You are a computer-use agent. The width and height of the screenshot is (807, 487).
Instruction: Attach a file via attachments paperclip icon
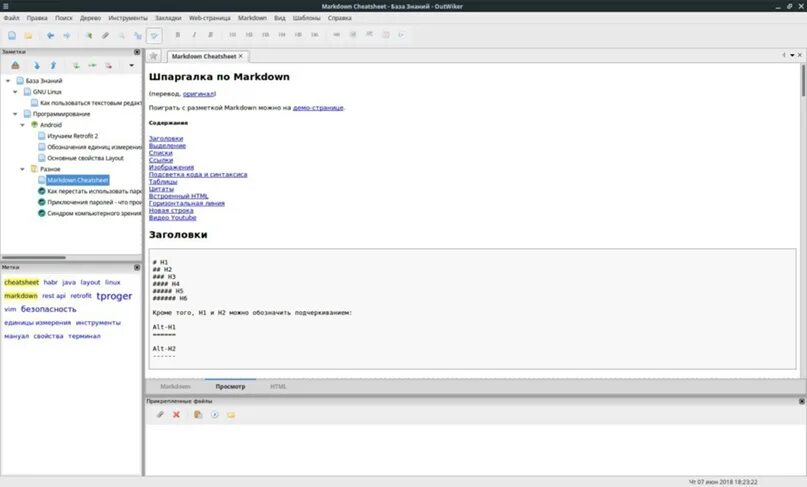point(160,415)
